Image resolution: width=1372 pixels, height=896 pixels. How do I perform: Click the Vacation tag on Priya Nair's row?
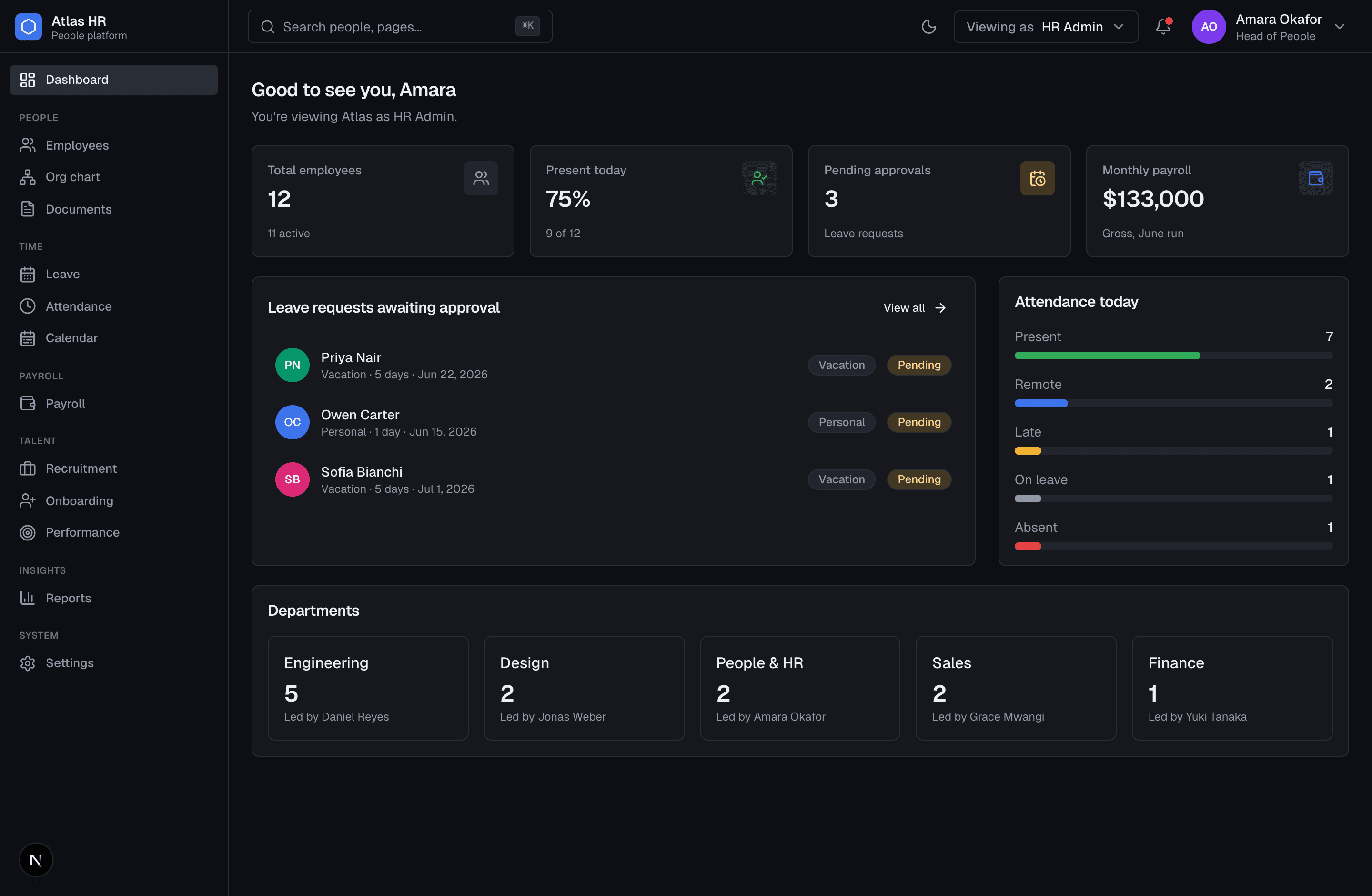coord(841,365)
